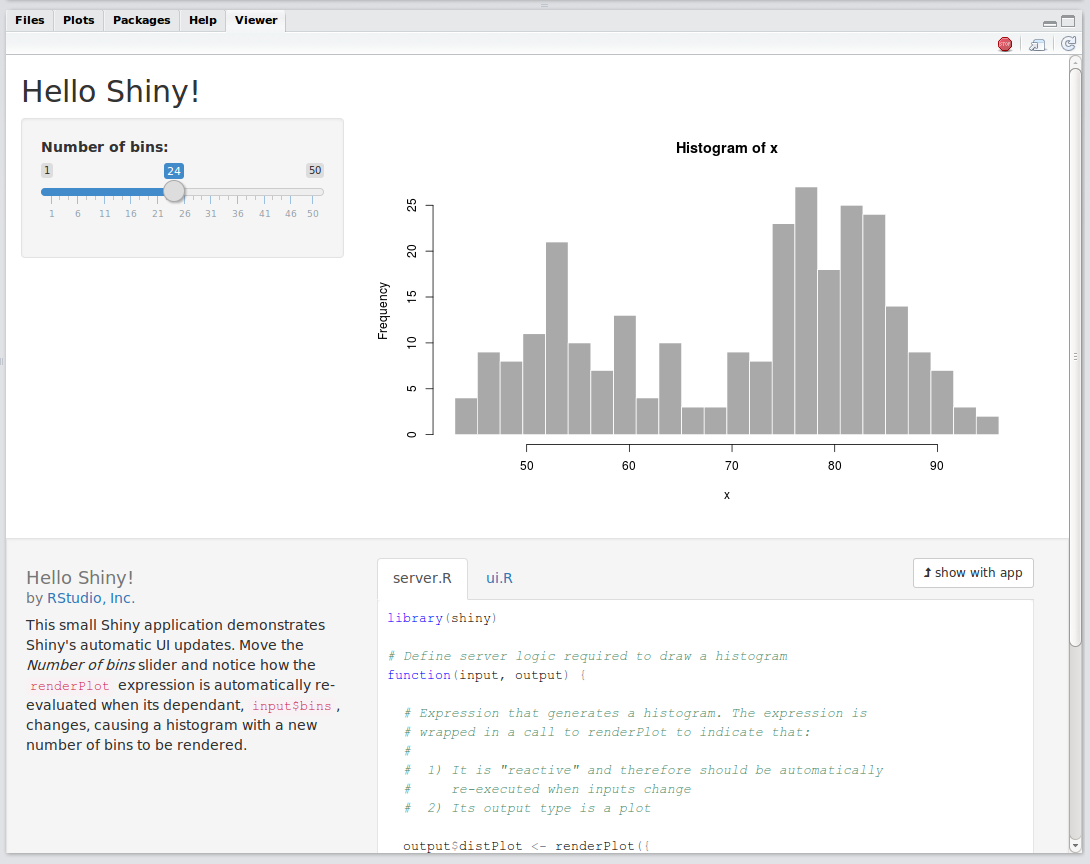Show the ui.R code tab

499,578
